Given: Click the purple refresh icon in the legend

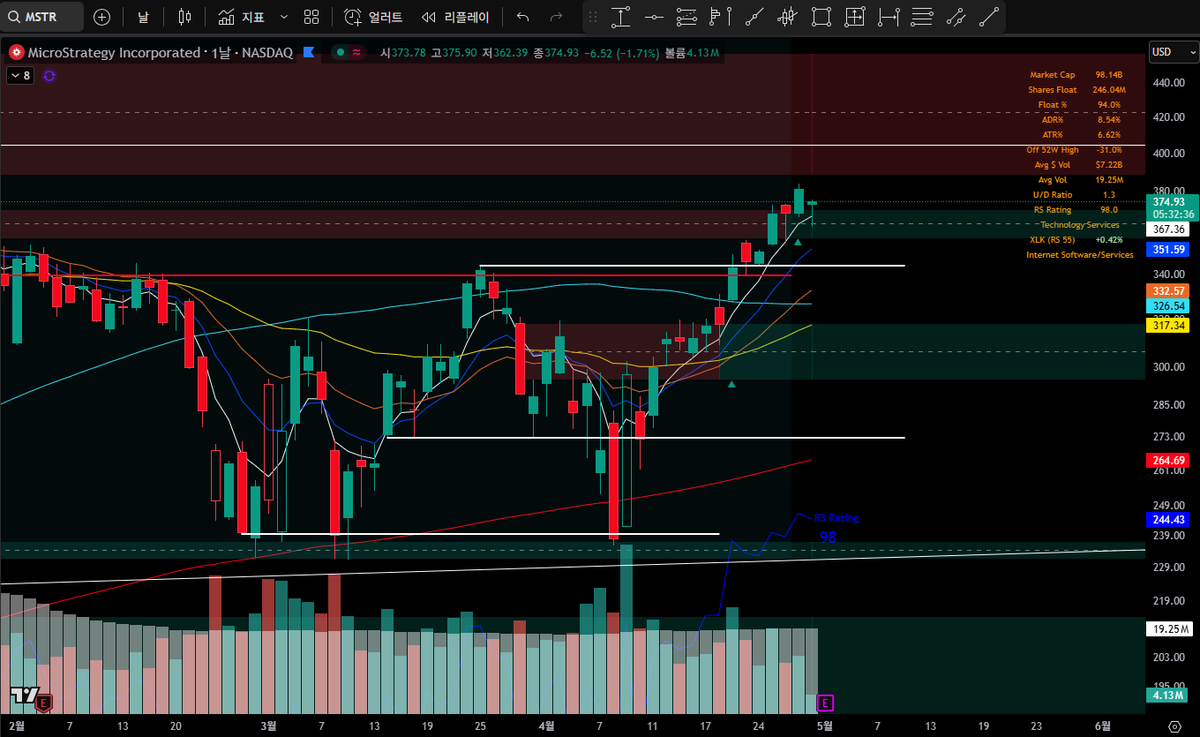Looking at the screenshot, I should pyautogui.click(x=49, y=75).
